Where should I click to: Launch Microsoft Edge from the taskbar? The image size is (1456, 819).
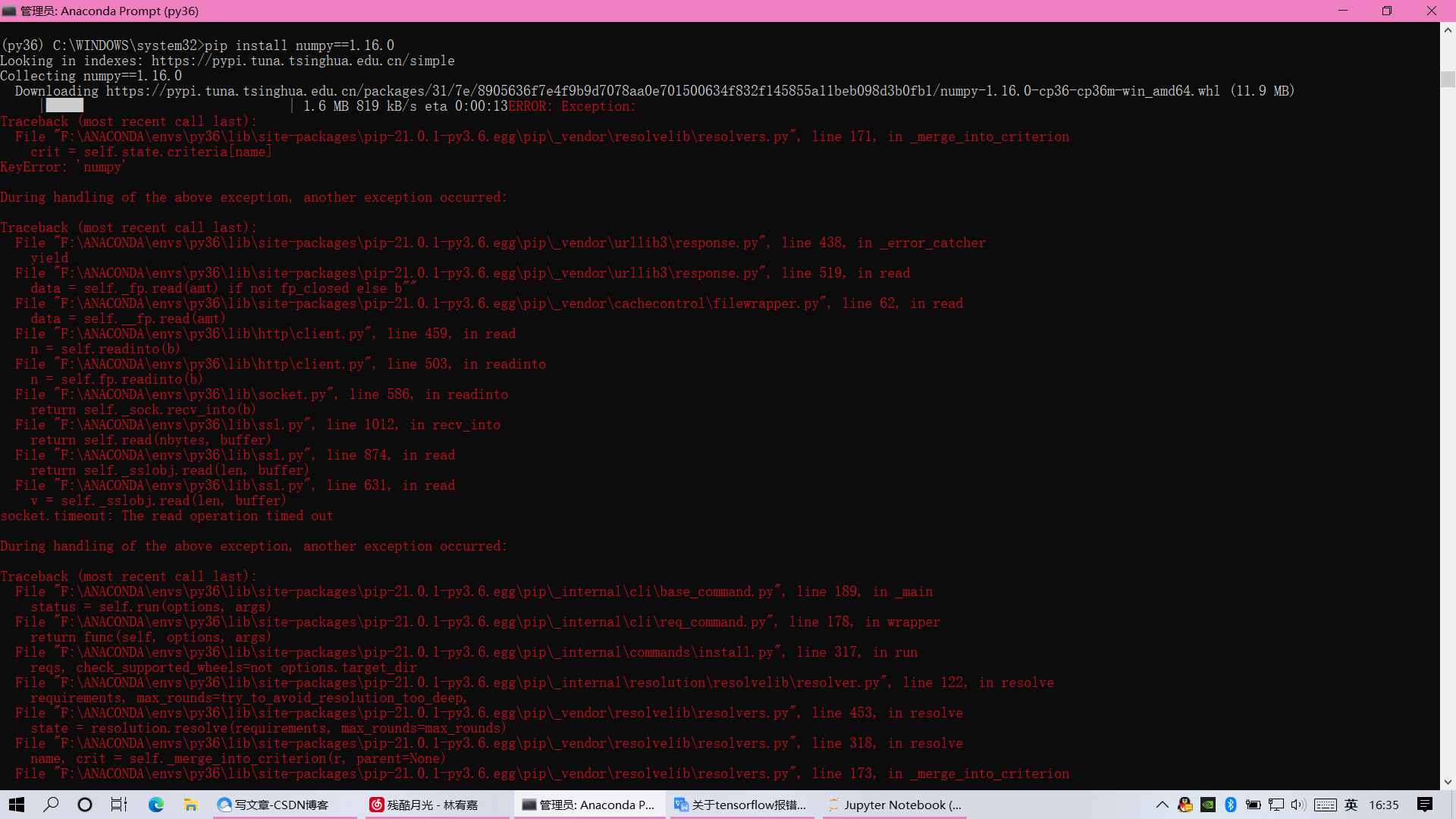click(x=156, y=805)
